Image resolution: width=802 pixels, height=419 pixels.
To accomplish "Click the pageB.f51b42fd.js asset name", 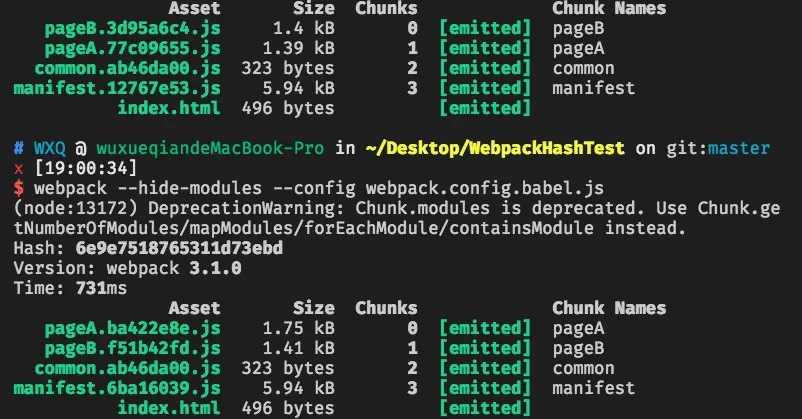I will (132, 348).
